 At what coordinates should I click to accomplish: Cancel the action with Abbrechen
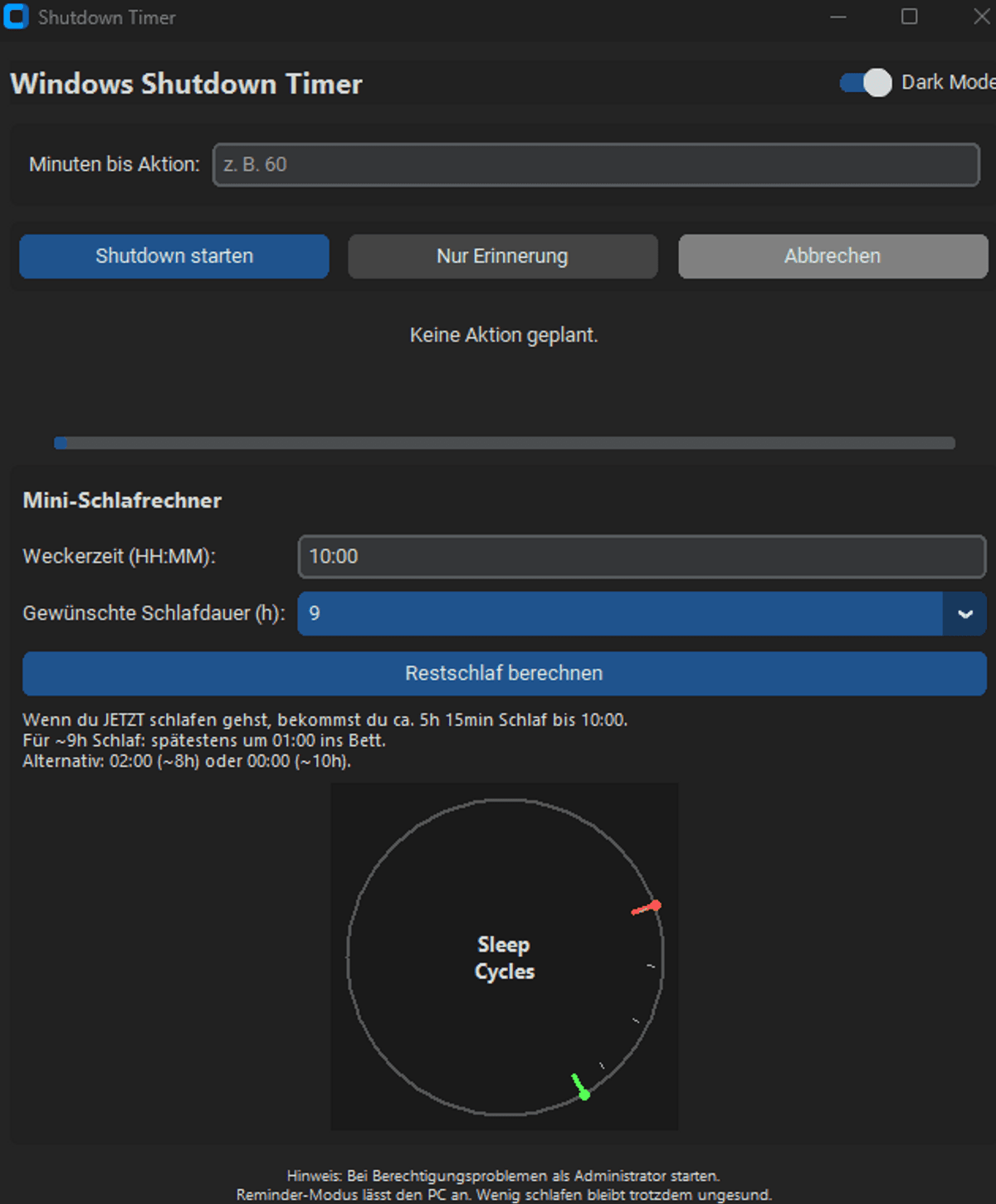pyautogui.click(x=832, y=256)
